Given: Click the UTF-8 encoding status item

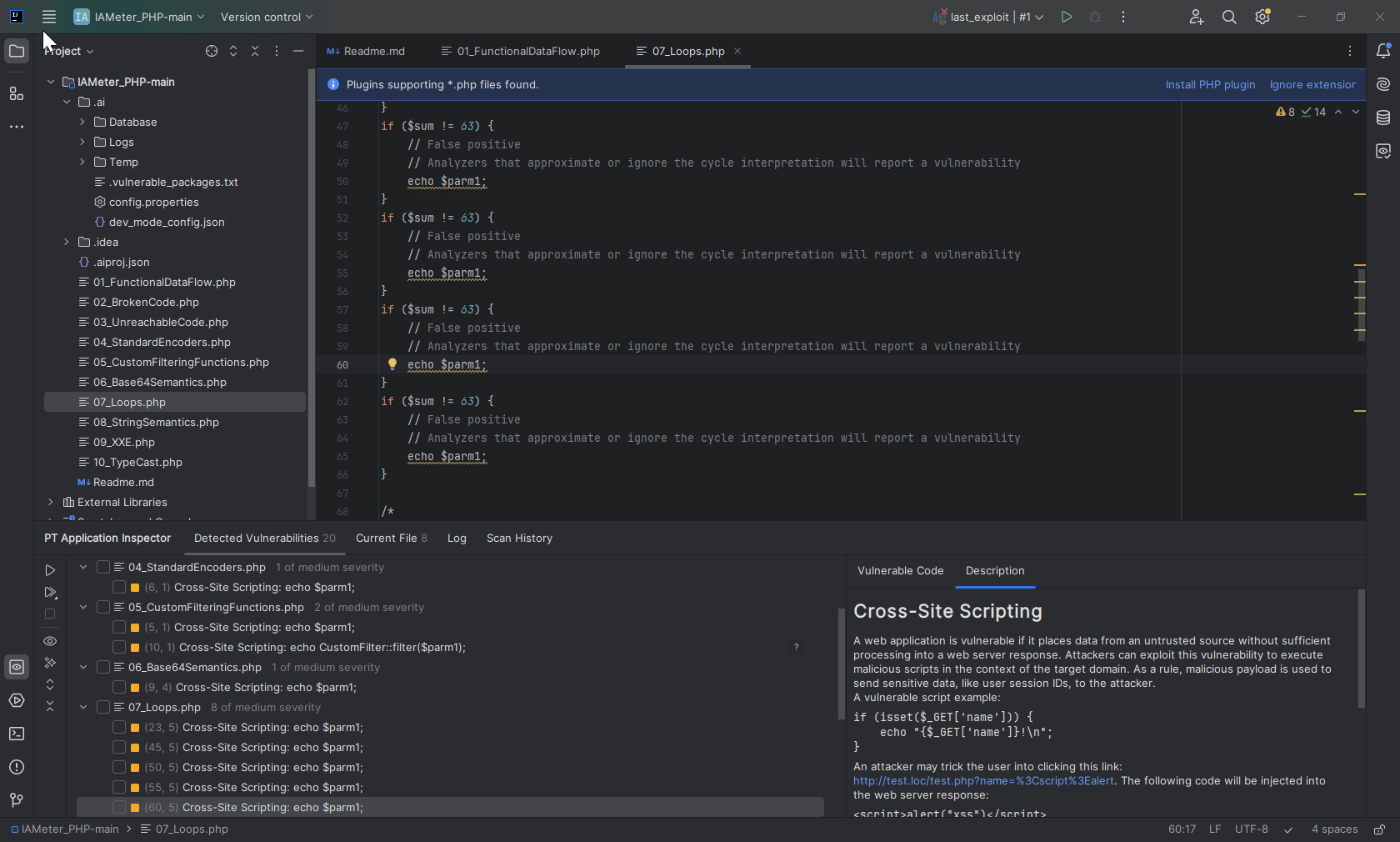Looking at the screenshot, I should click(1251, 829).
